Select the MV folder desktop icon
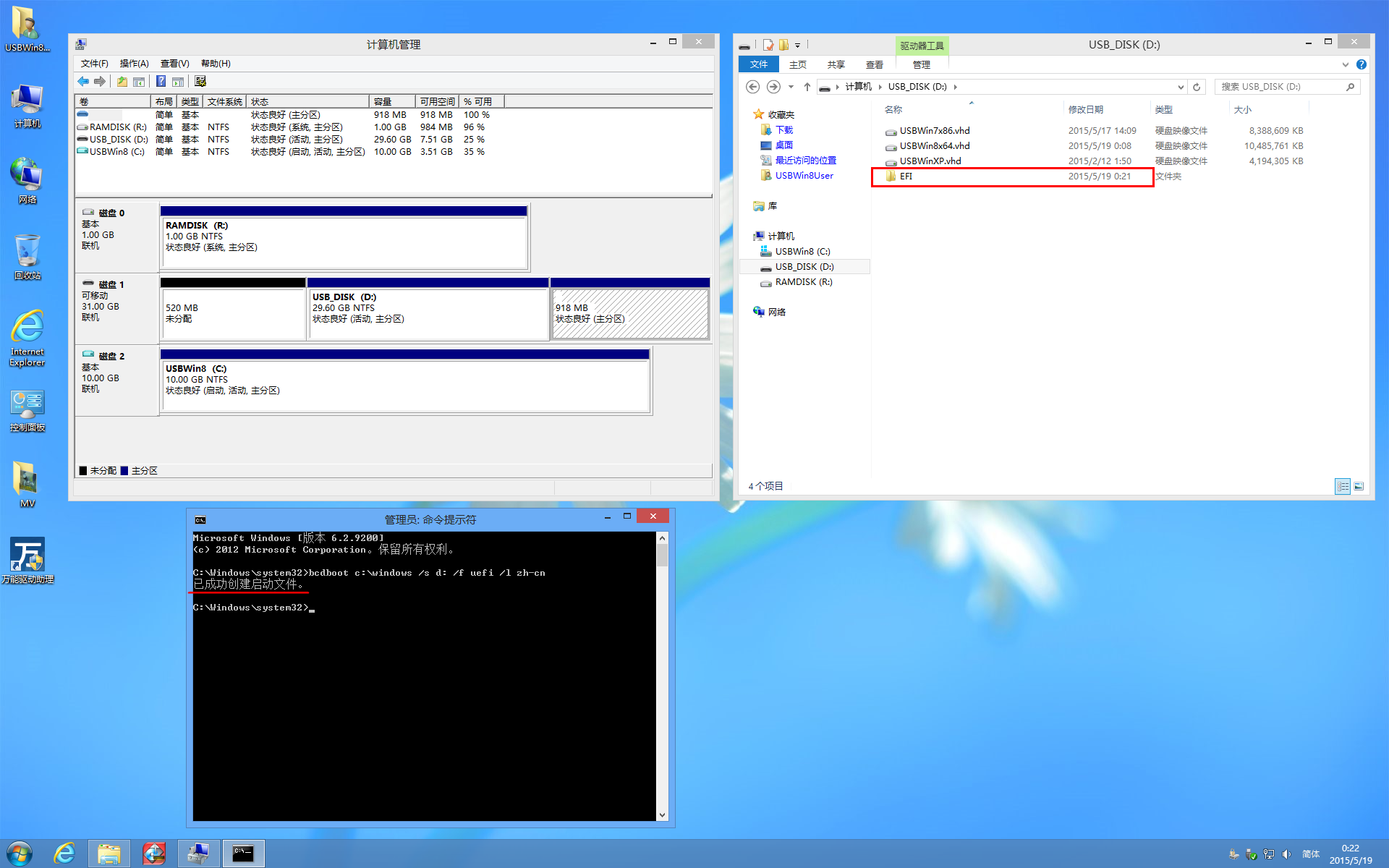Screen dimensions: 1389x868 [x=27, y=484]
